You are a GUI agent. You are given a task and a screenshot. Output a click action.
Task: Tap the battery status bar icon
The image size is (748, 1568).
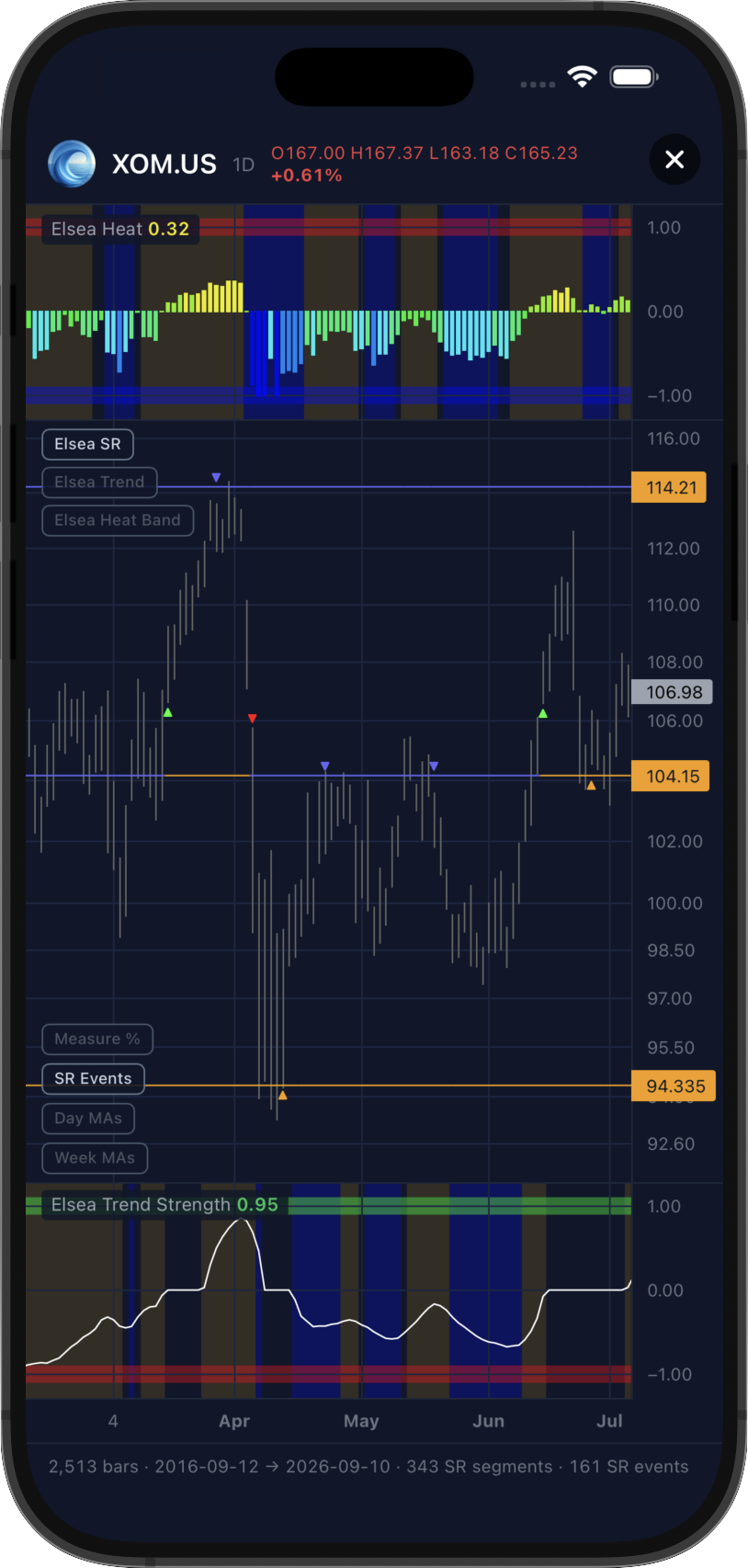634,77
